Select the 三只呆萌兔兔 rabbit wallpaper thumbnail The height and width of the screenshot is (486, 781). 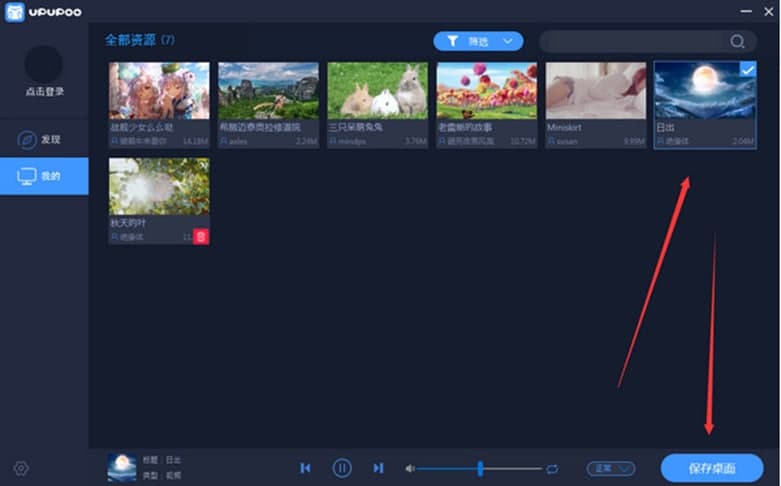coord(377,91)
